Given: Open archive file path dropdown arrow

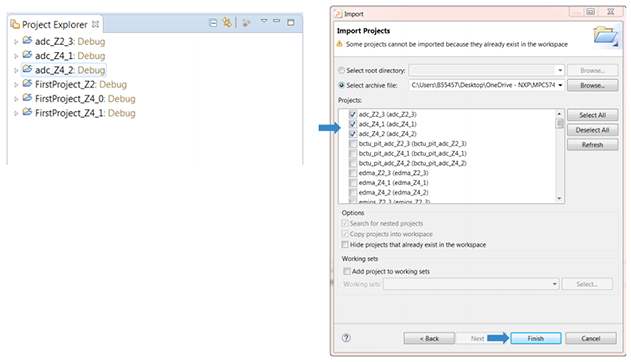Looking at the screenshot, I should click(x=560, y=85).
